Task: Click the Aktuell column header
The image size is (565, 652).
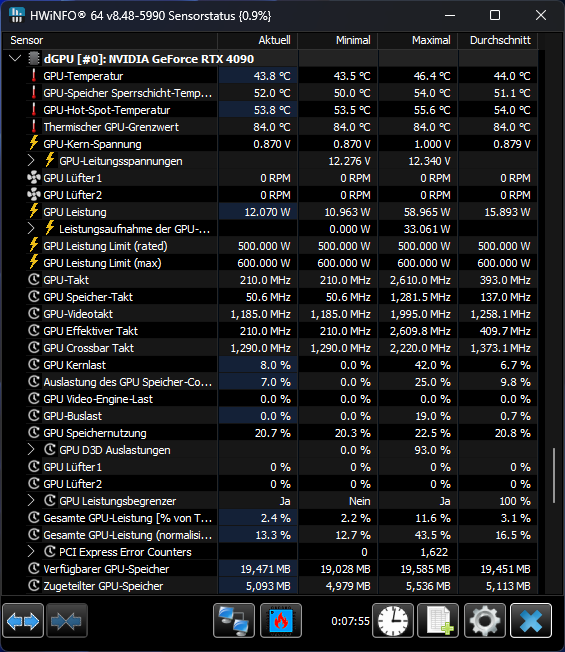Action: (257, 40)
